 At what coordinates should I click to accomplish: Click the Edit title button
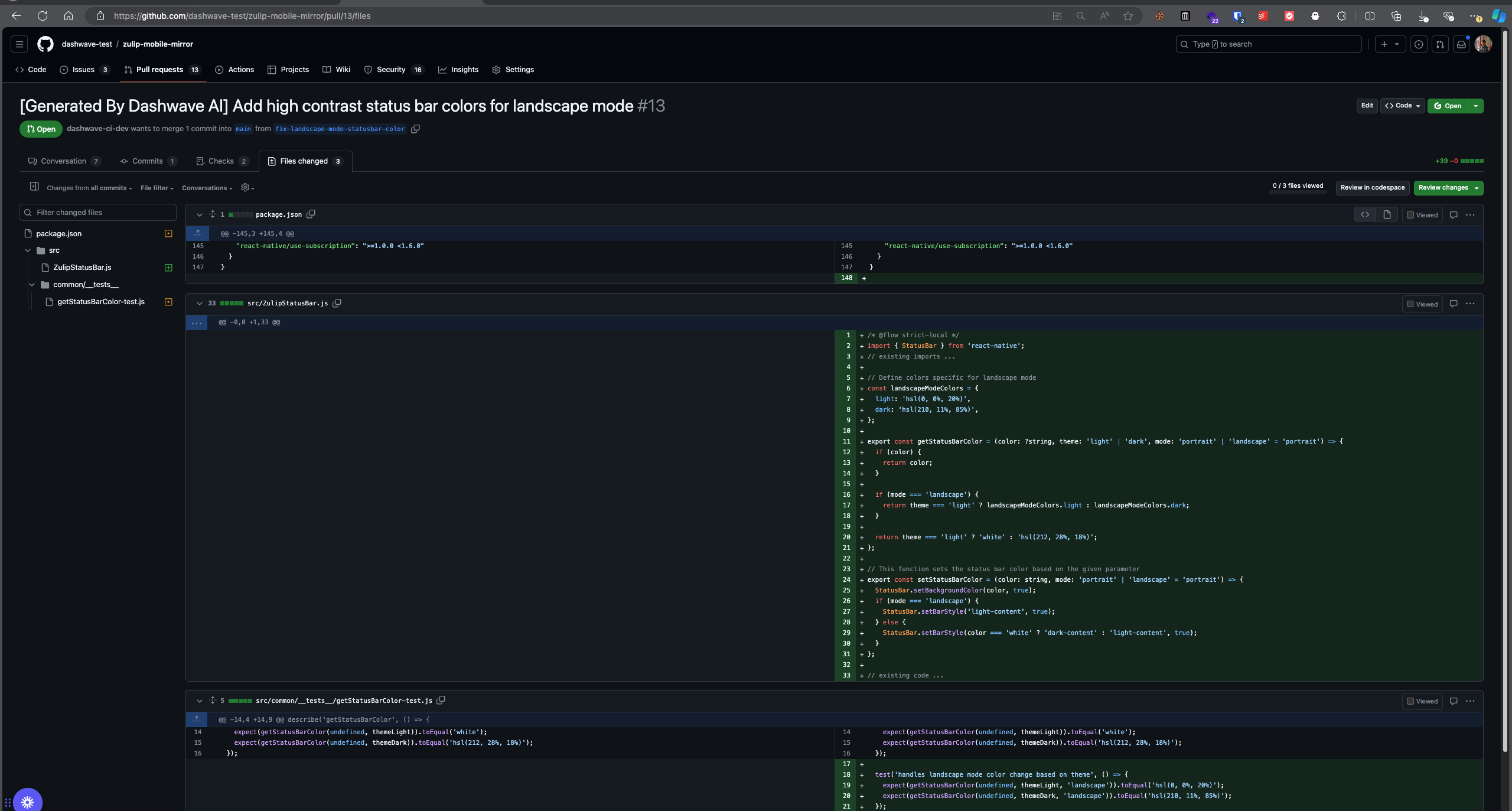tap(1367, 106)
